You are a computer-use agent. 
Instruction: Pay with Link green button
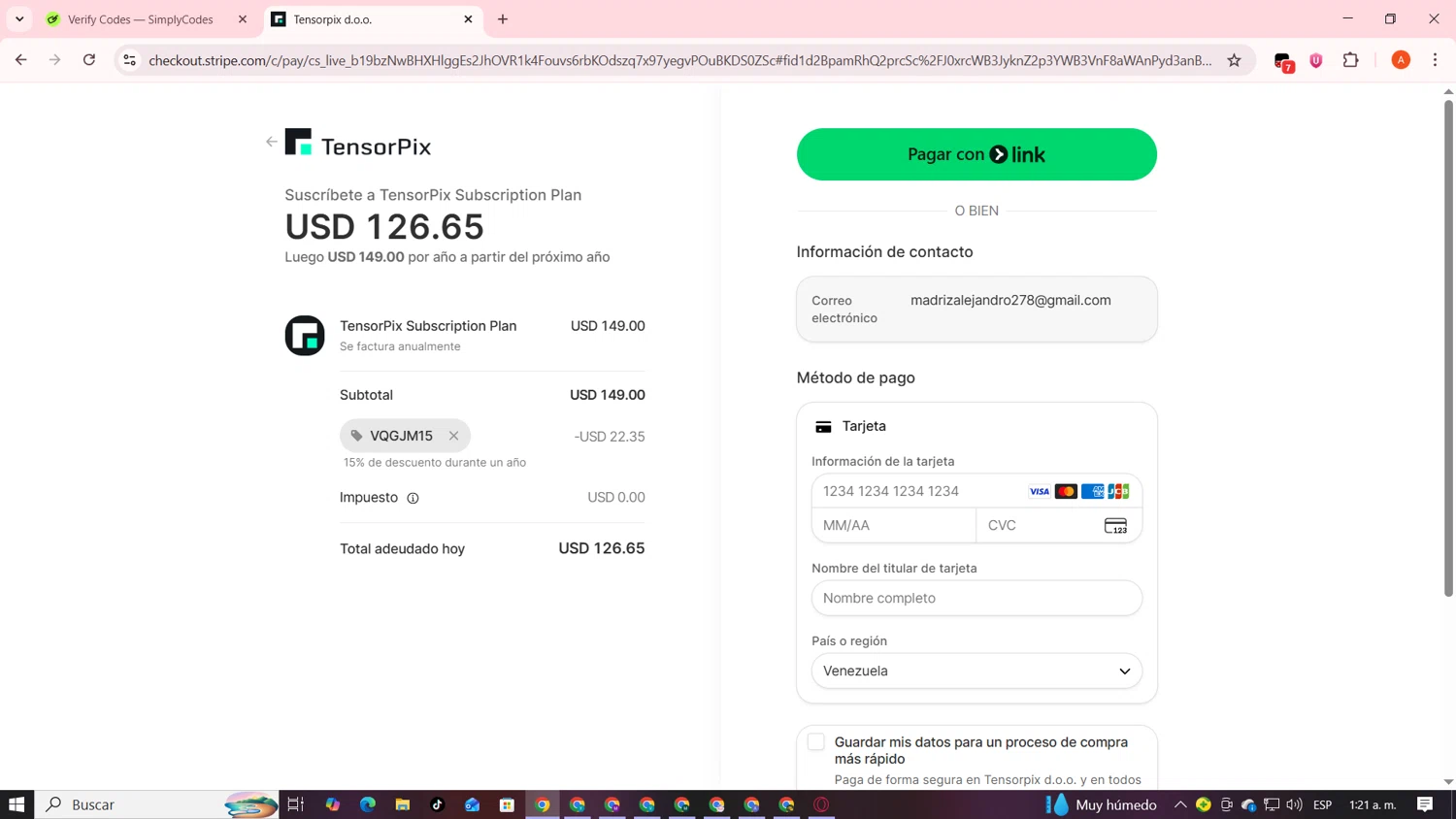976,154
